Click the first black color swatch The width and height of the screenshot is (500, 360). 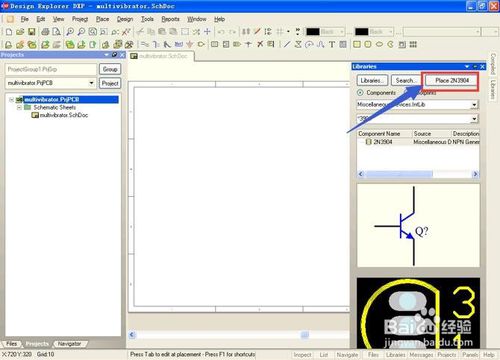313,32
